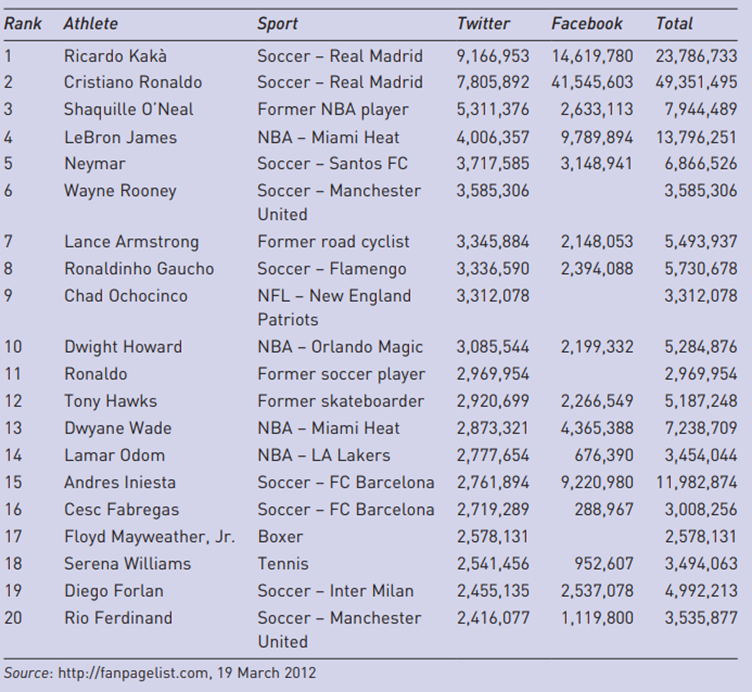The width and height of the screenshot is (752, 692).
Task: Click the Twitter column header
Action: (x=483, y=23)
